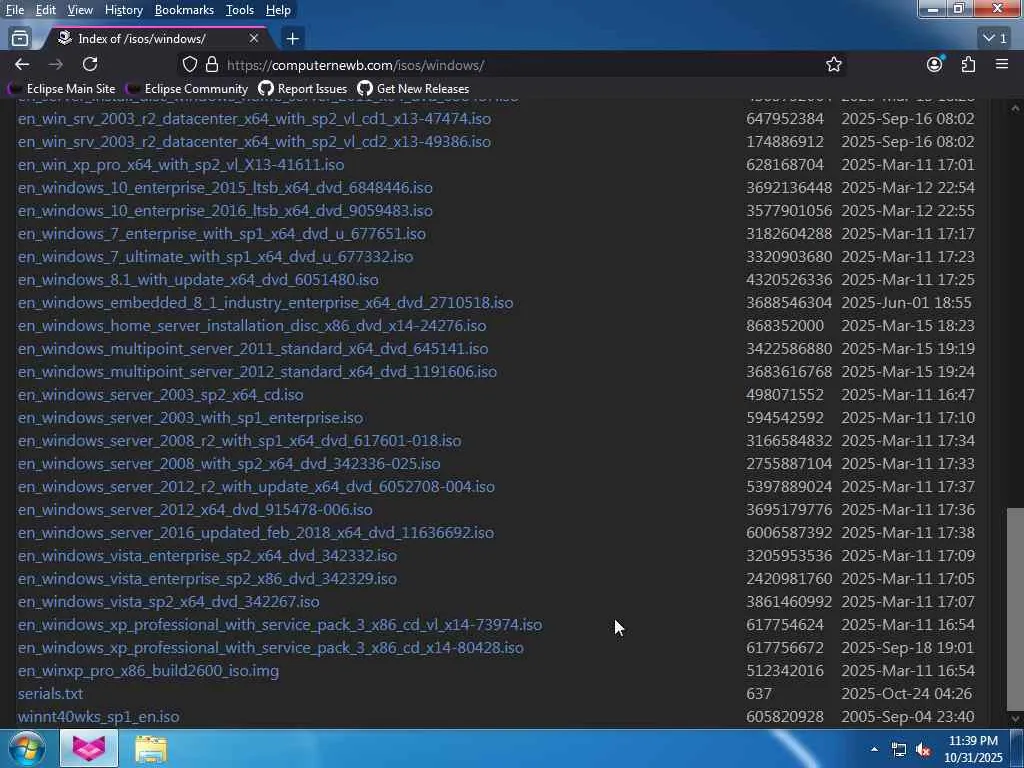
Task: Open Vista Enterprise SP2 x64 iso link
Action: pyautogui.click(x=207, y=556)
